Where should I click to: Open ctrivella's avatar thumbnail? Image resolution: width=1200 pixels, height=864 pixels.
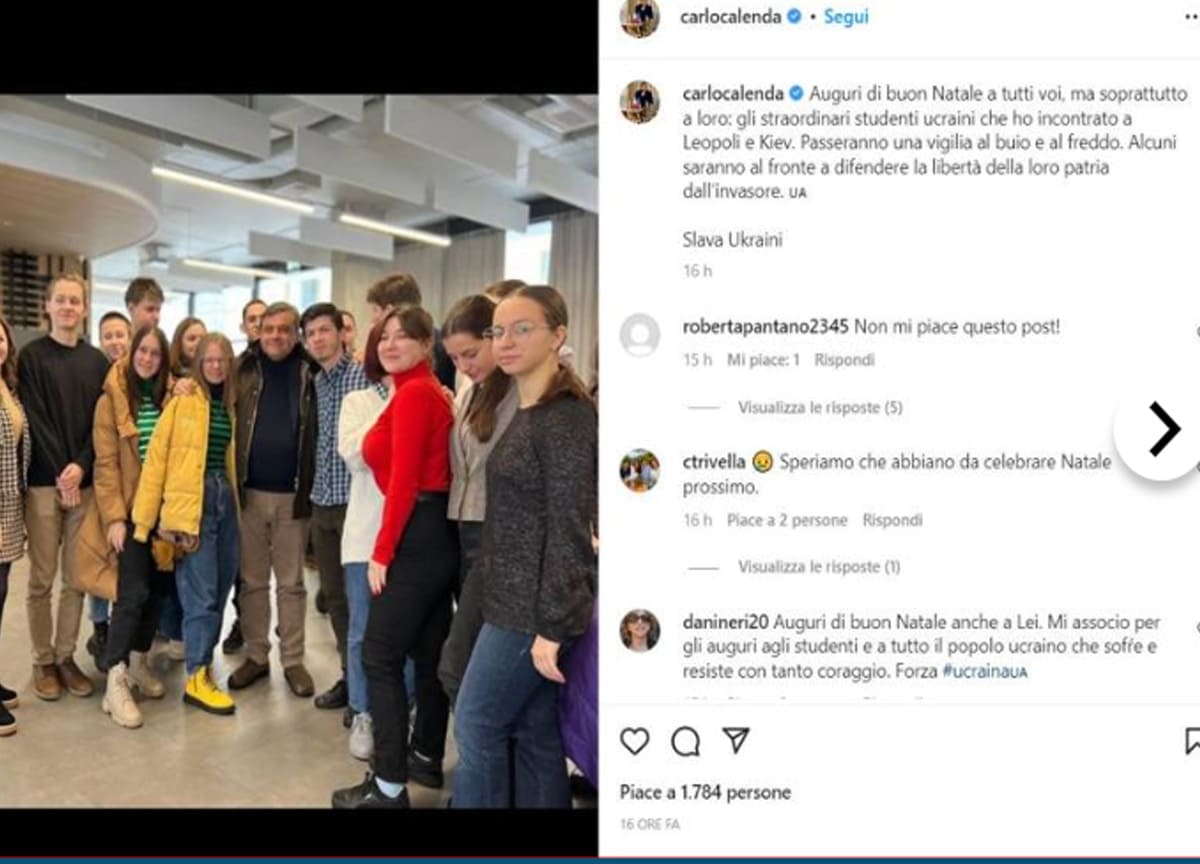[639, 470]
